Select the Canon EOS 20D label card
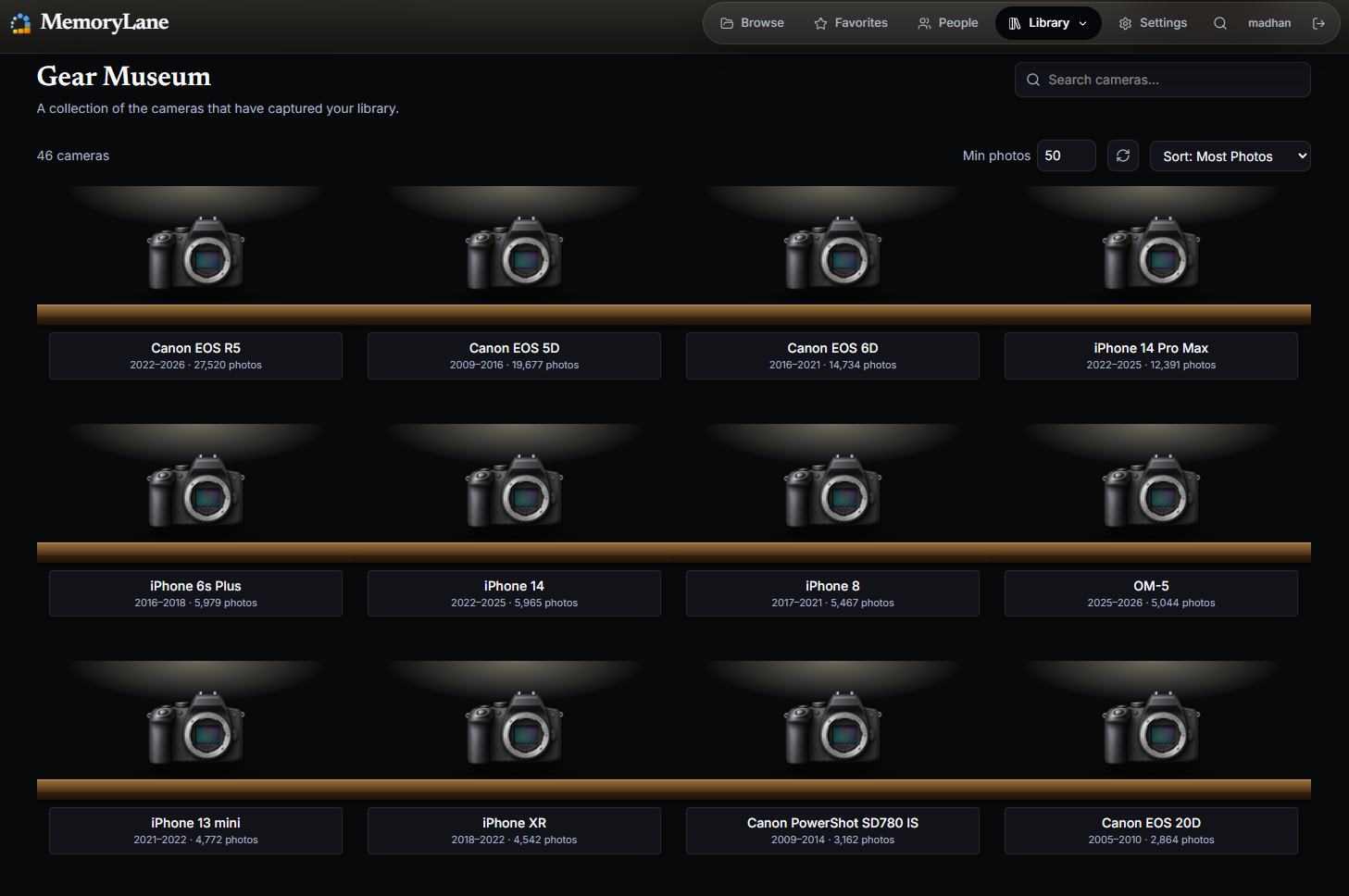Screen dimensions: 1349x896 coord(1152,830)
